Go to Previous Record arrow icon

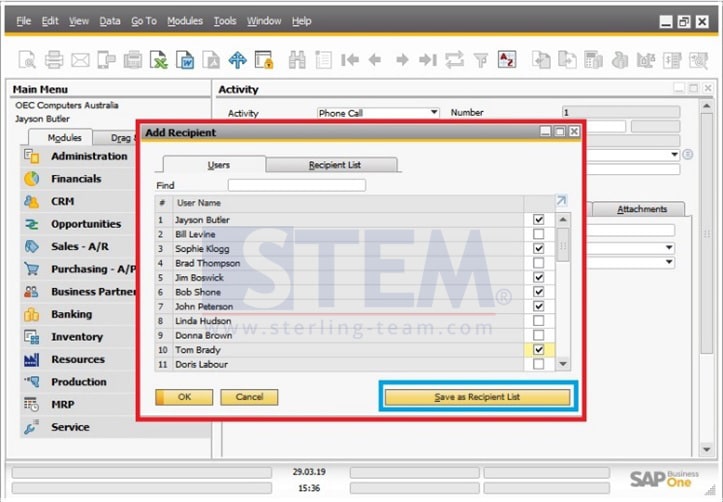pos(375,59)
